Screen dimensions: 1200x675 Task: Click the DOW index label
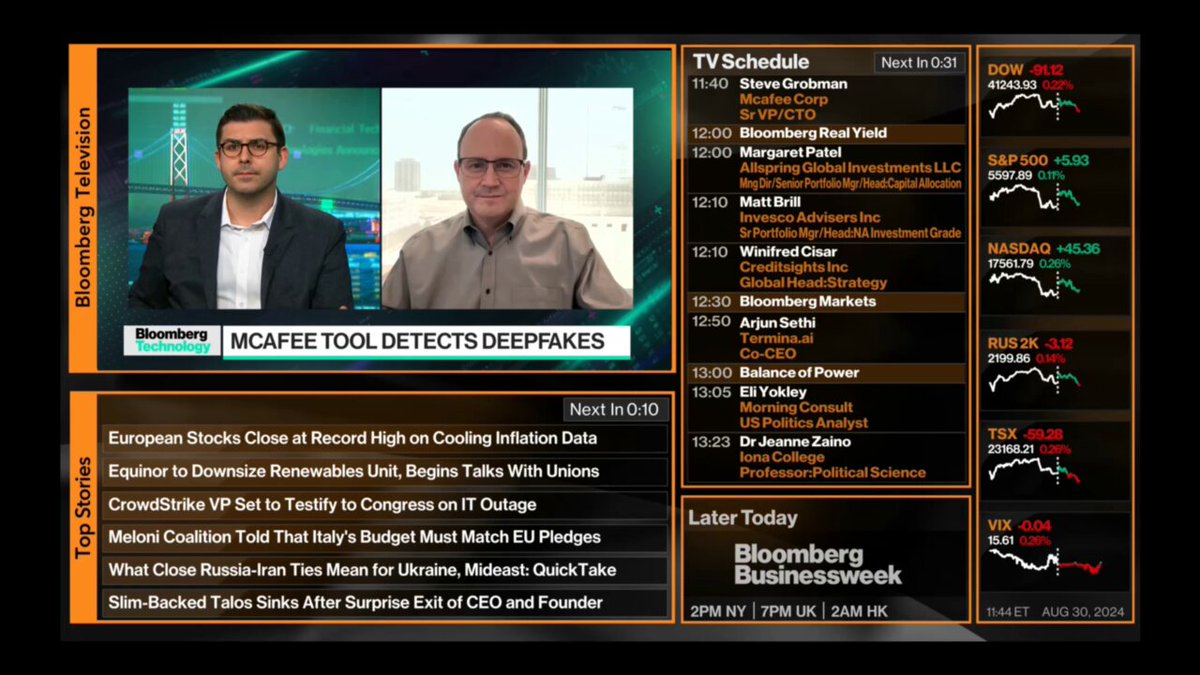(1005, 70)
